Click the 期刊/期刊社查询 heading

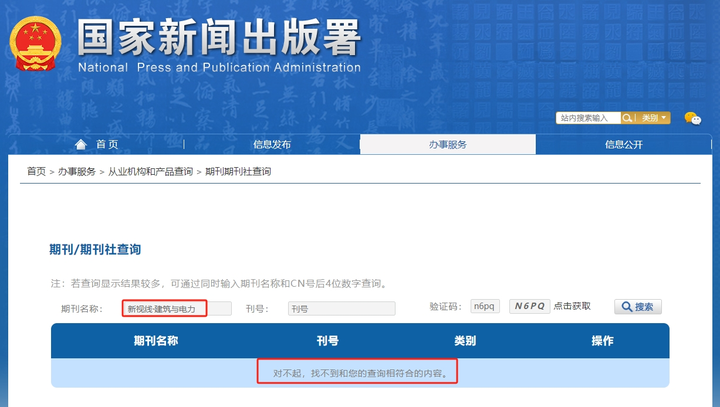[95, 249]
